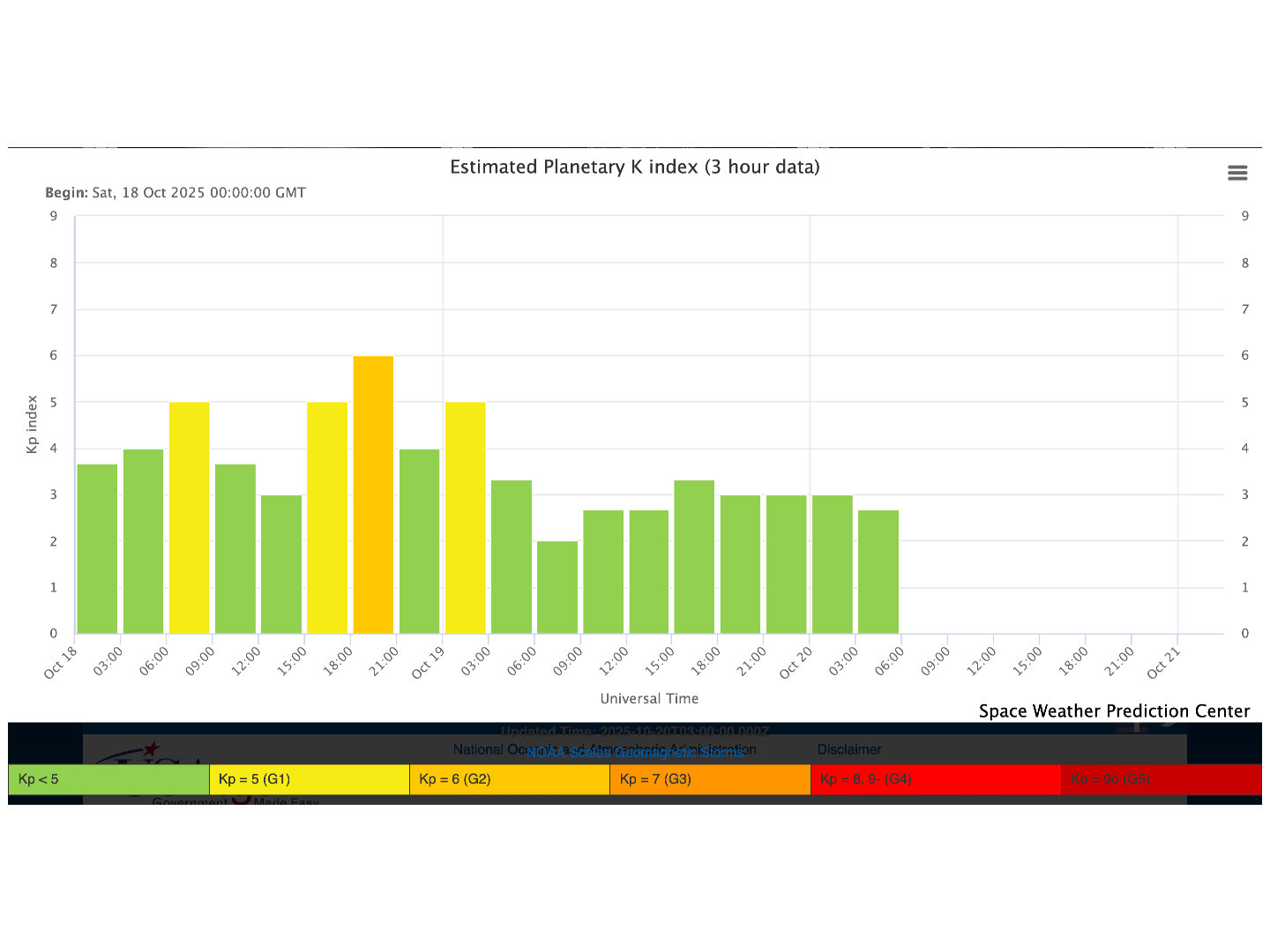
Task: Open the Disclaimer link
Action: (x=849, y=749)
